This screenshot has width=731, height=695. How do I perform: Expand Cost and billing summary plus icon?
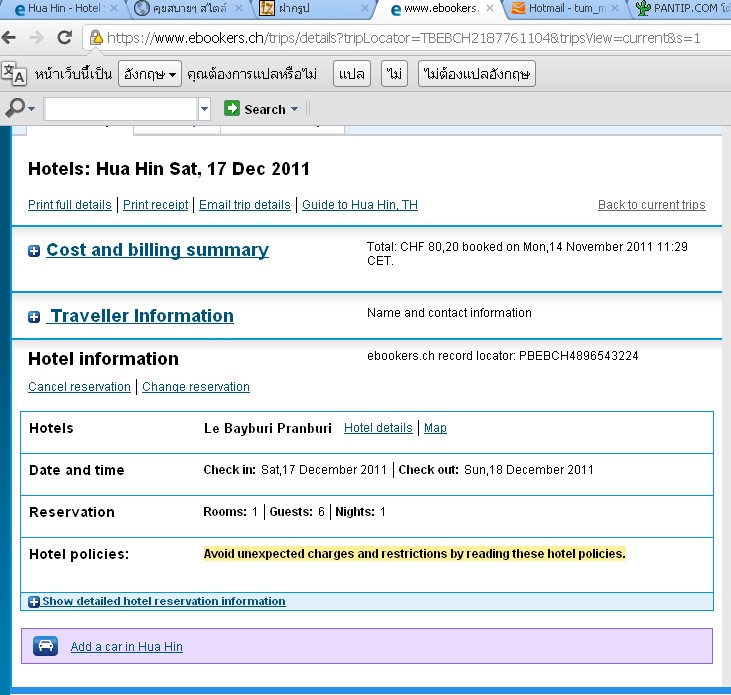(x=34, y=251)
